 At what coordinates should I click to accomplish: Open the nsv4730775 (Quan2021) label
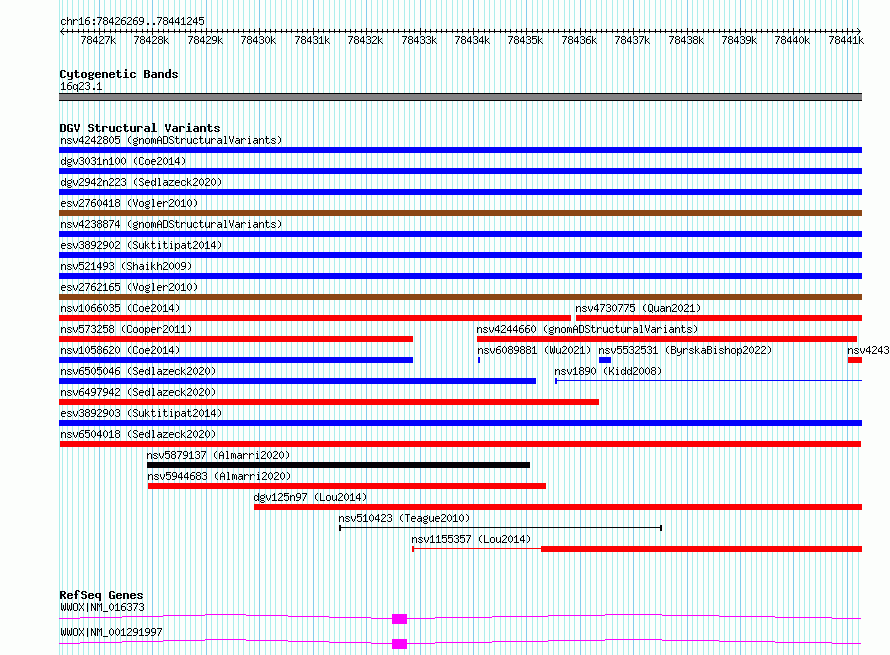pyautogui.click(x=638, y=308)
